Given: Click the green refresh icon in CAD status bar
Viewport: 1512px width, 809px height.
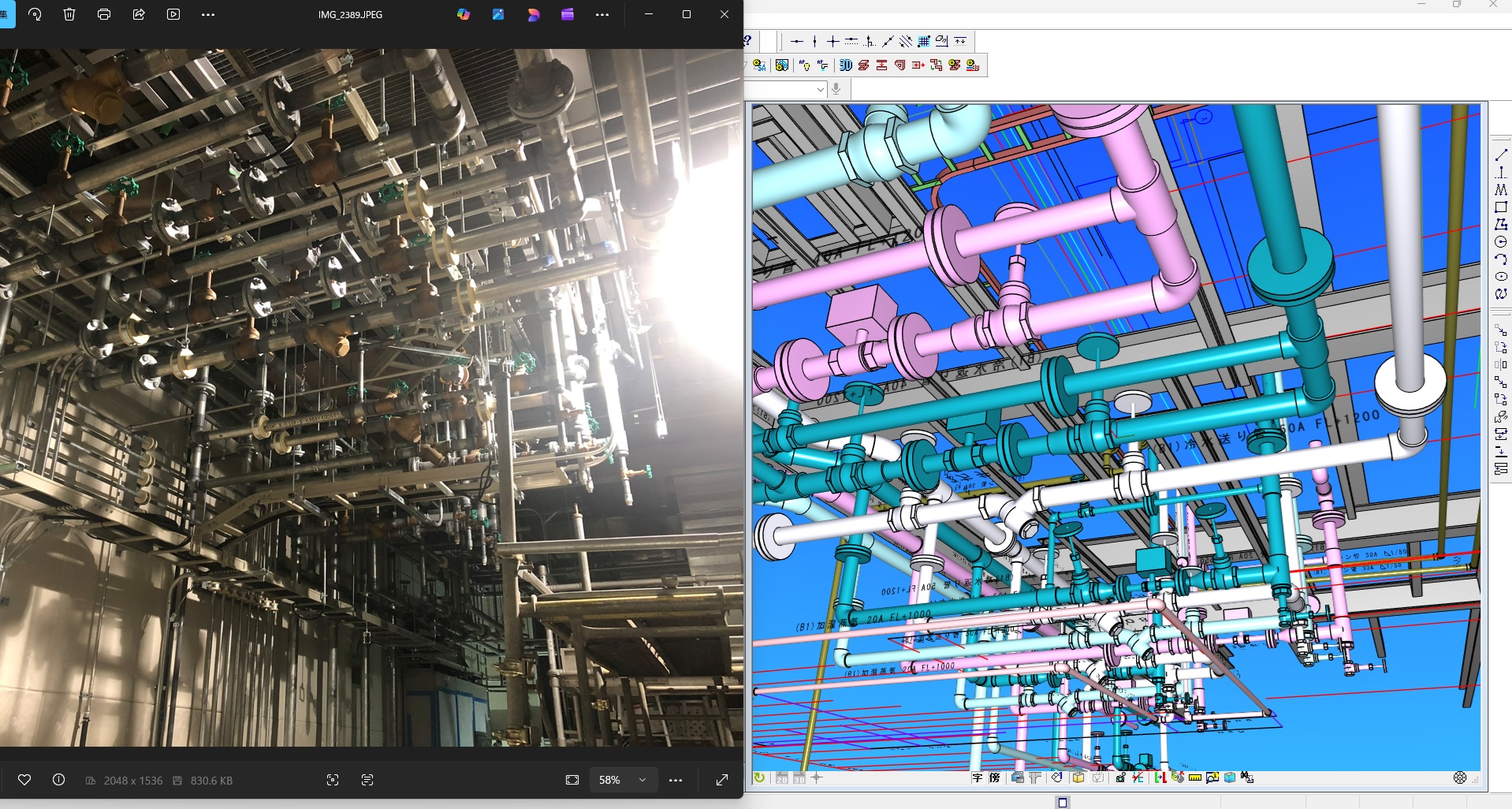Looking at the screenshot, I should 759,778.
